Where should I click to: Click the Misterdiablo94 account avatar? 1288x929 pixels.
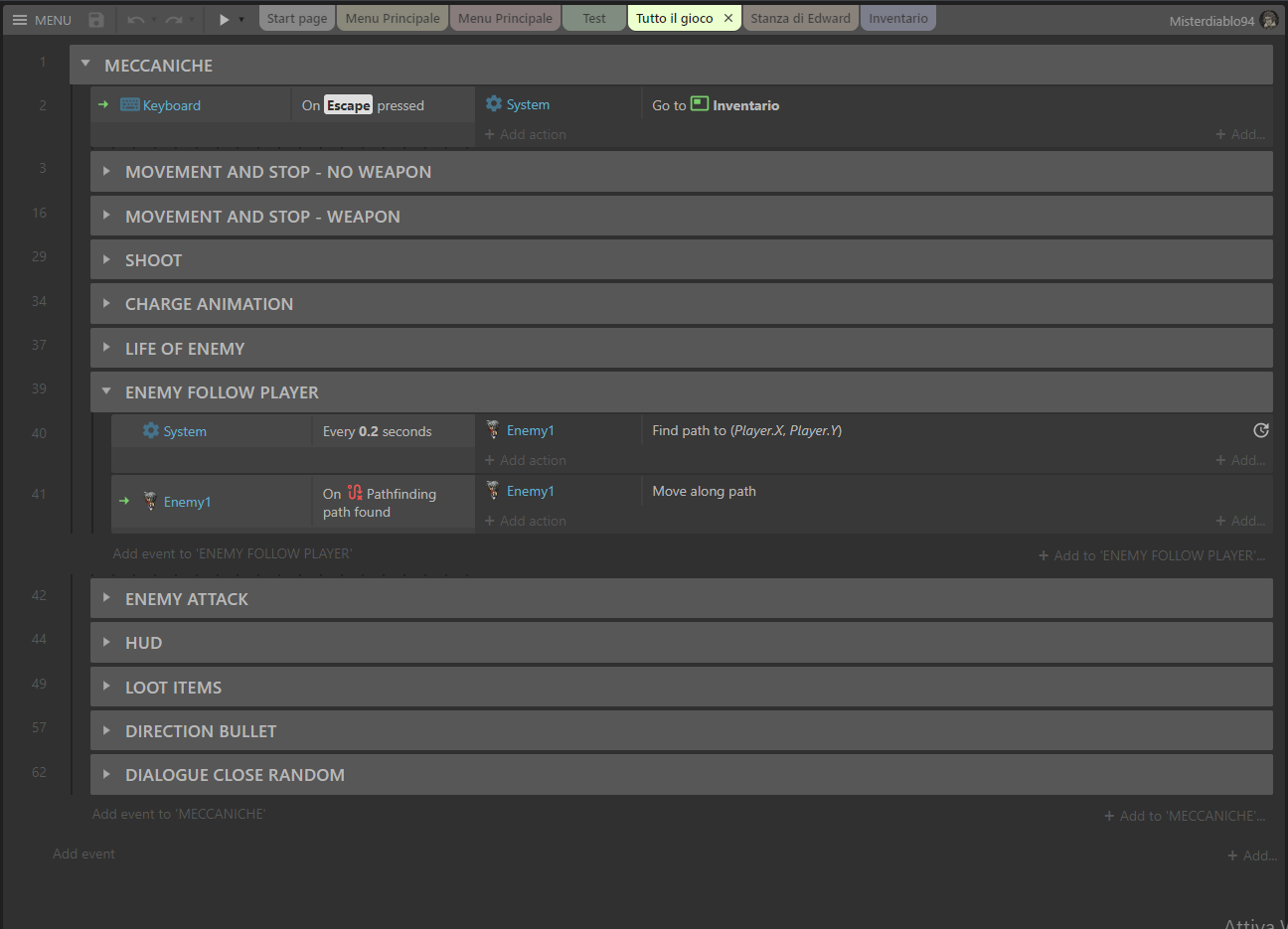pyautogui.click(x=1268, y=20)
